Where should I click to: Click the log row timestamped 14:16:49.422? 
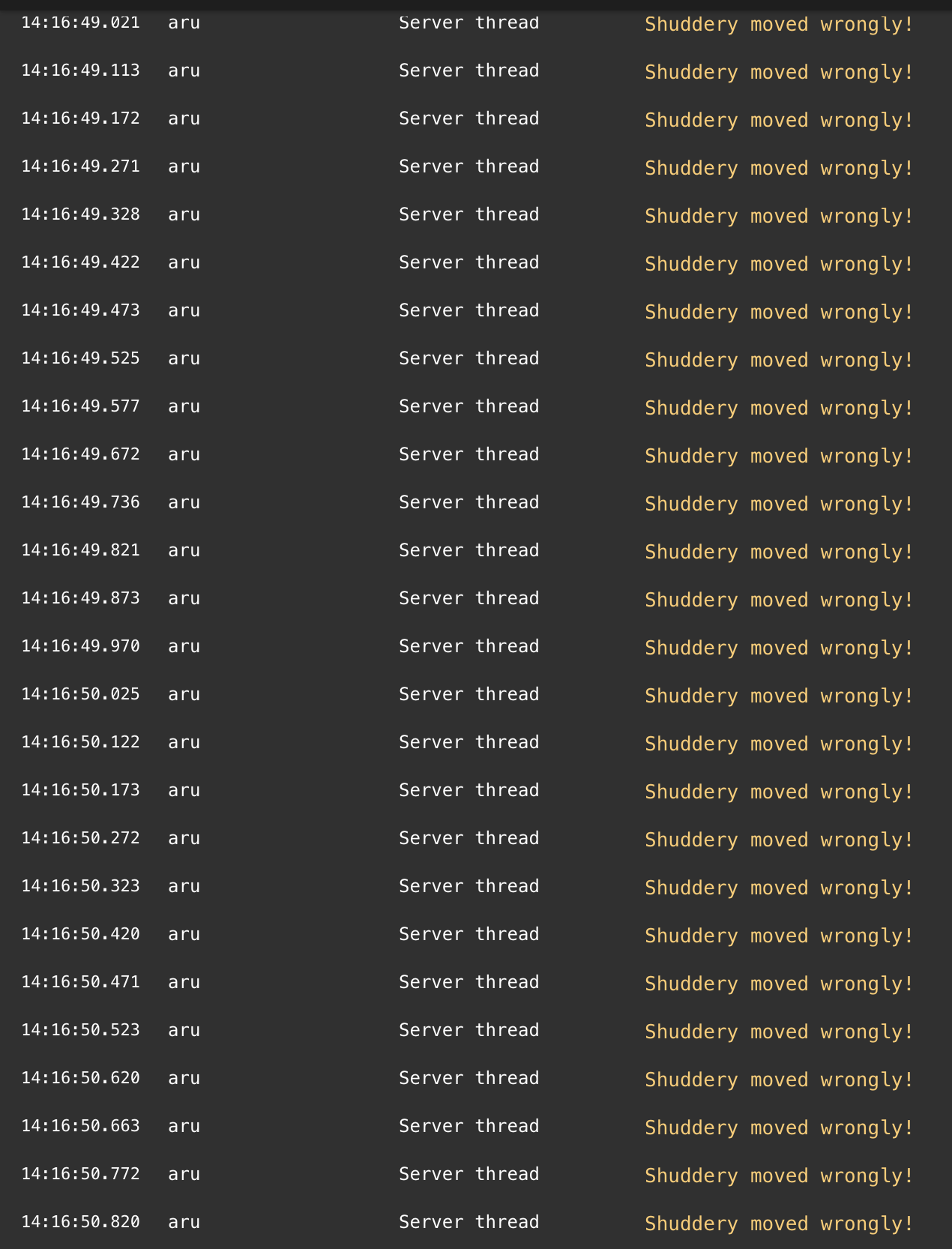[80, 262]
